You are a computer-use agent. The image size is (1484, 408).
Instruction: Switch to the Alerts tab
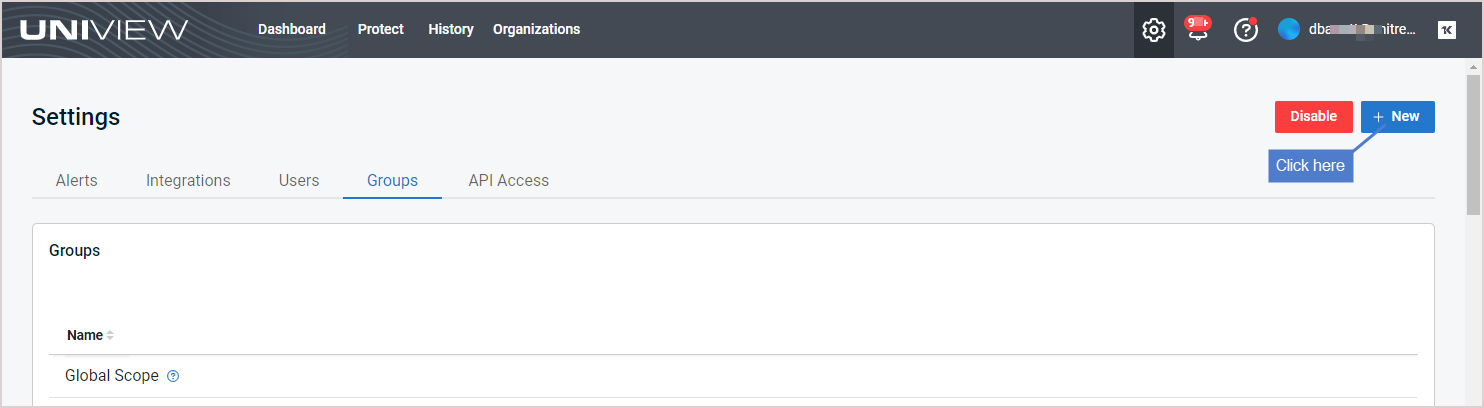(x=77, y=180)
